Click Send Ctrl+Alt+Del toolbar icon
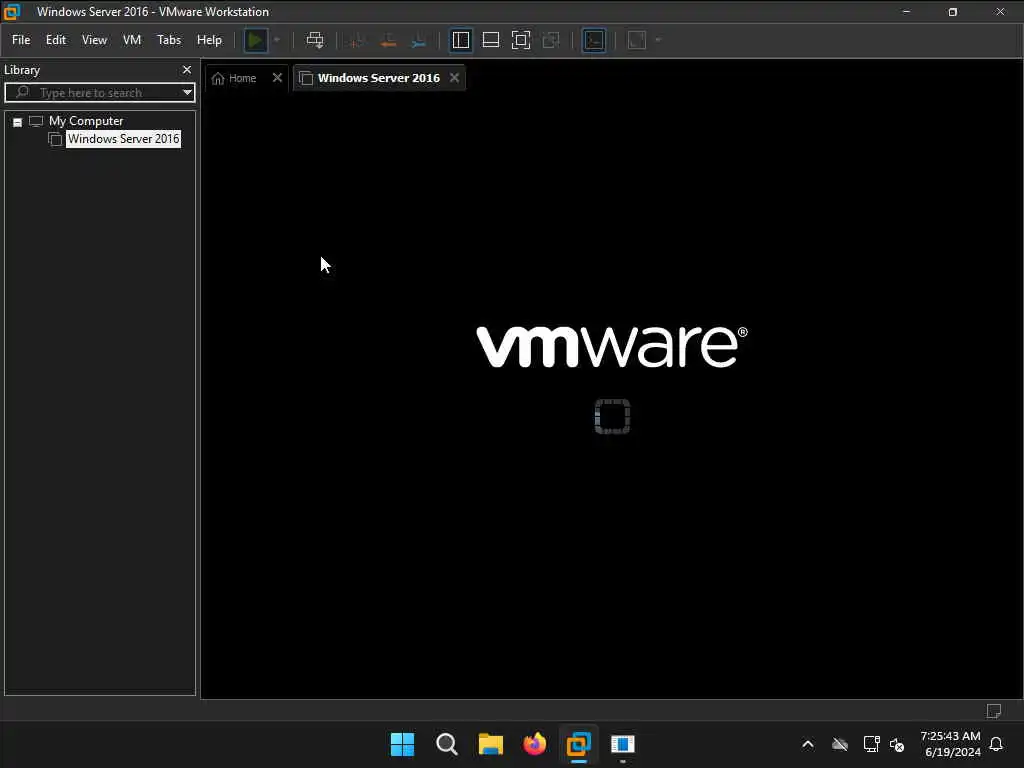Viewport: 1024px width, 768px height. (315, 40)
